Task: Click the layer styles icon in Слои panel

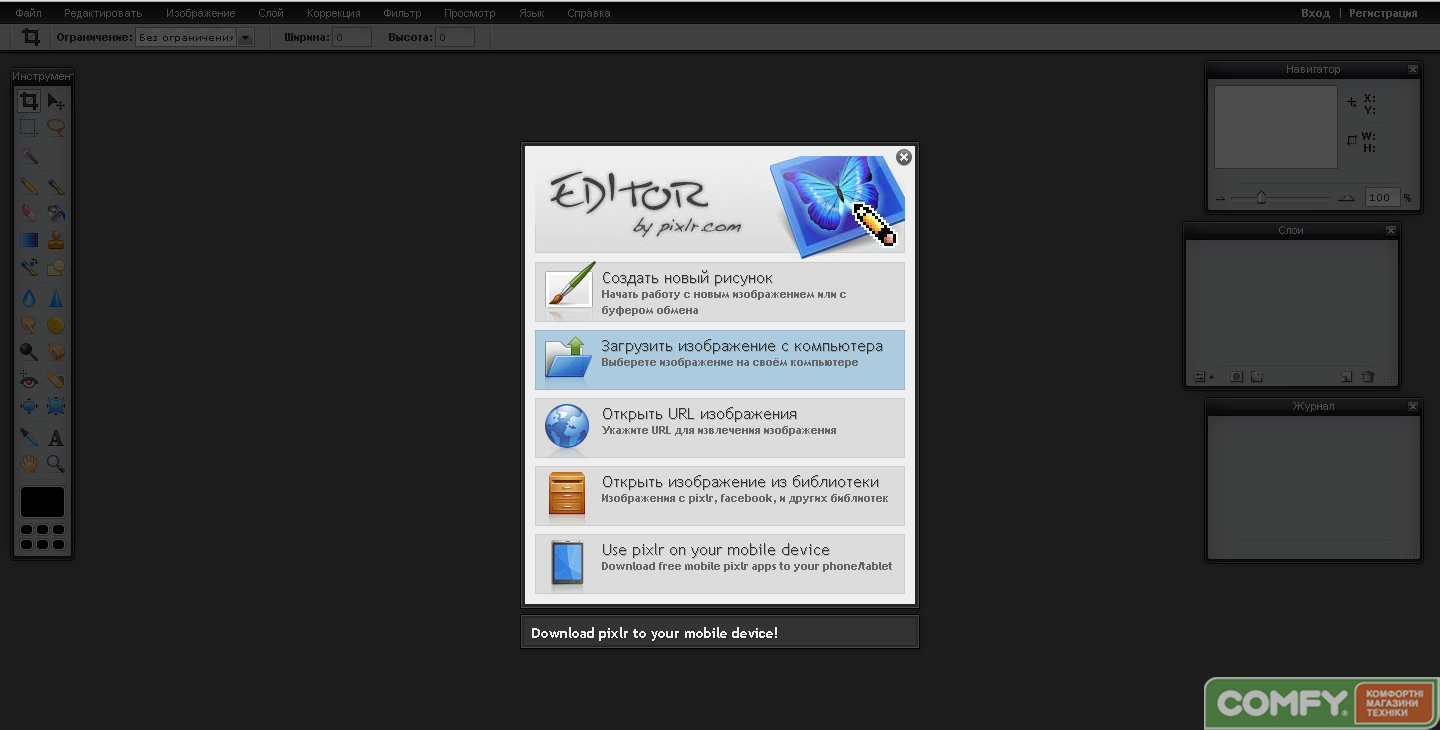Action: coord(1258,377)
